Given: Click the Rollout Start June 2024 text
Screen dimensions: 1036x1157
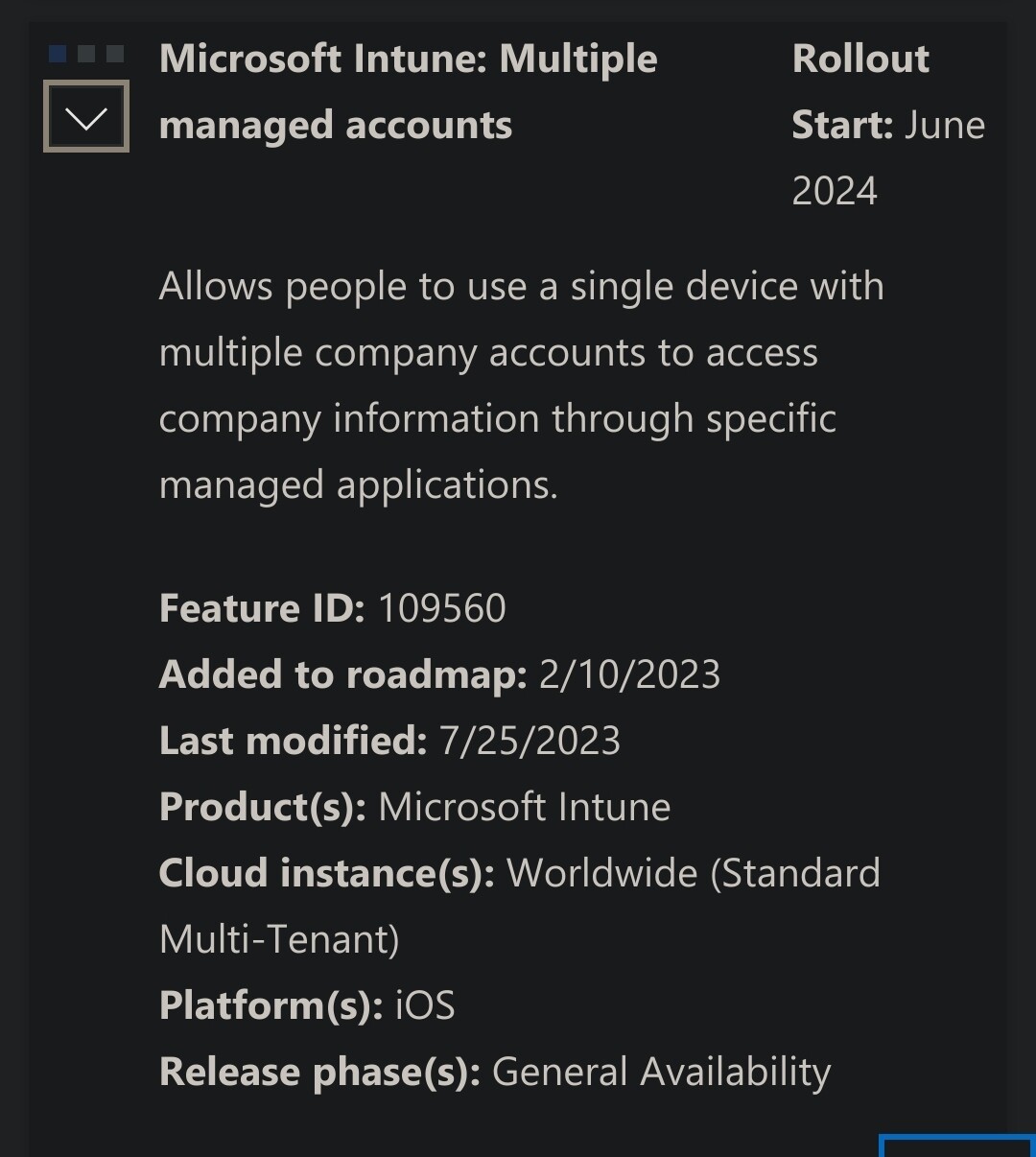Looking at the screenshot, I should (888, 125).
